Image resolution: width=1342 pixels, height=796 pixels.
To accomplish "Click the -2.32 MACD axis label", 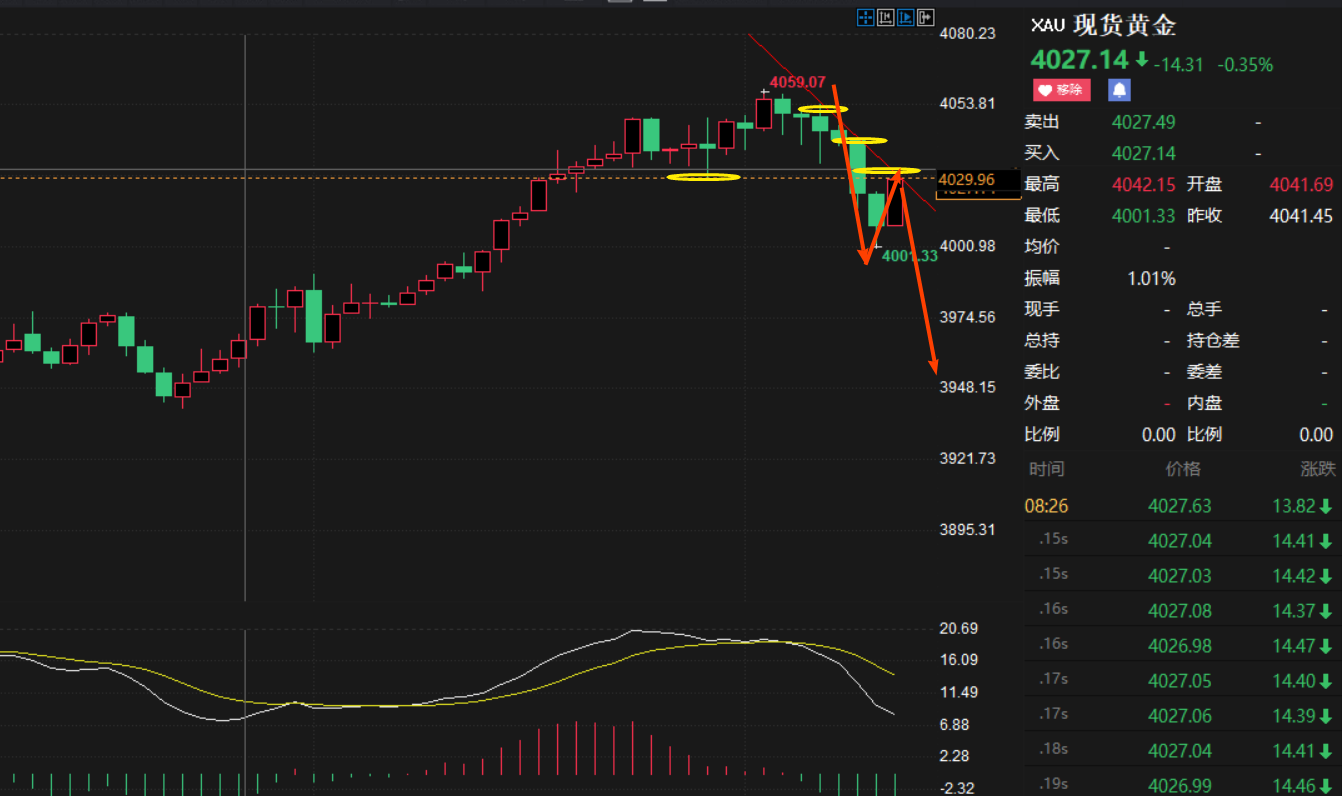I will click(x=958, y=788).
